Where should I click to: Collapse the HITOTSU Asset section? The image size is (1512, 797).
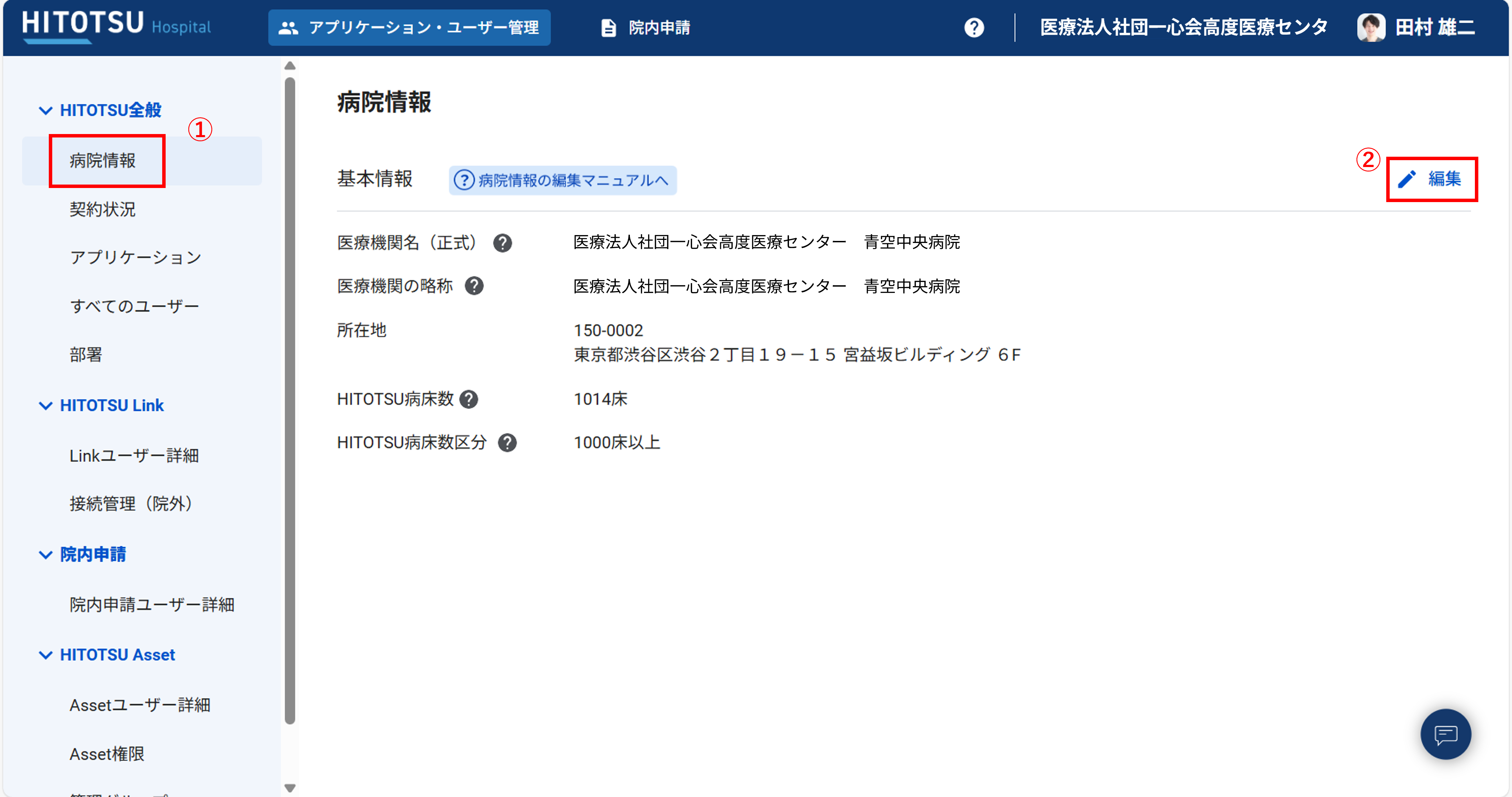[x=45, y=655]
